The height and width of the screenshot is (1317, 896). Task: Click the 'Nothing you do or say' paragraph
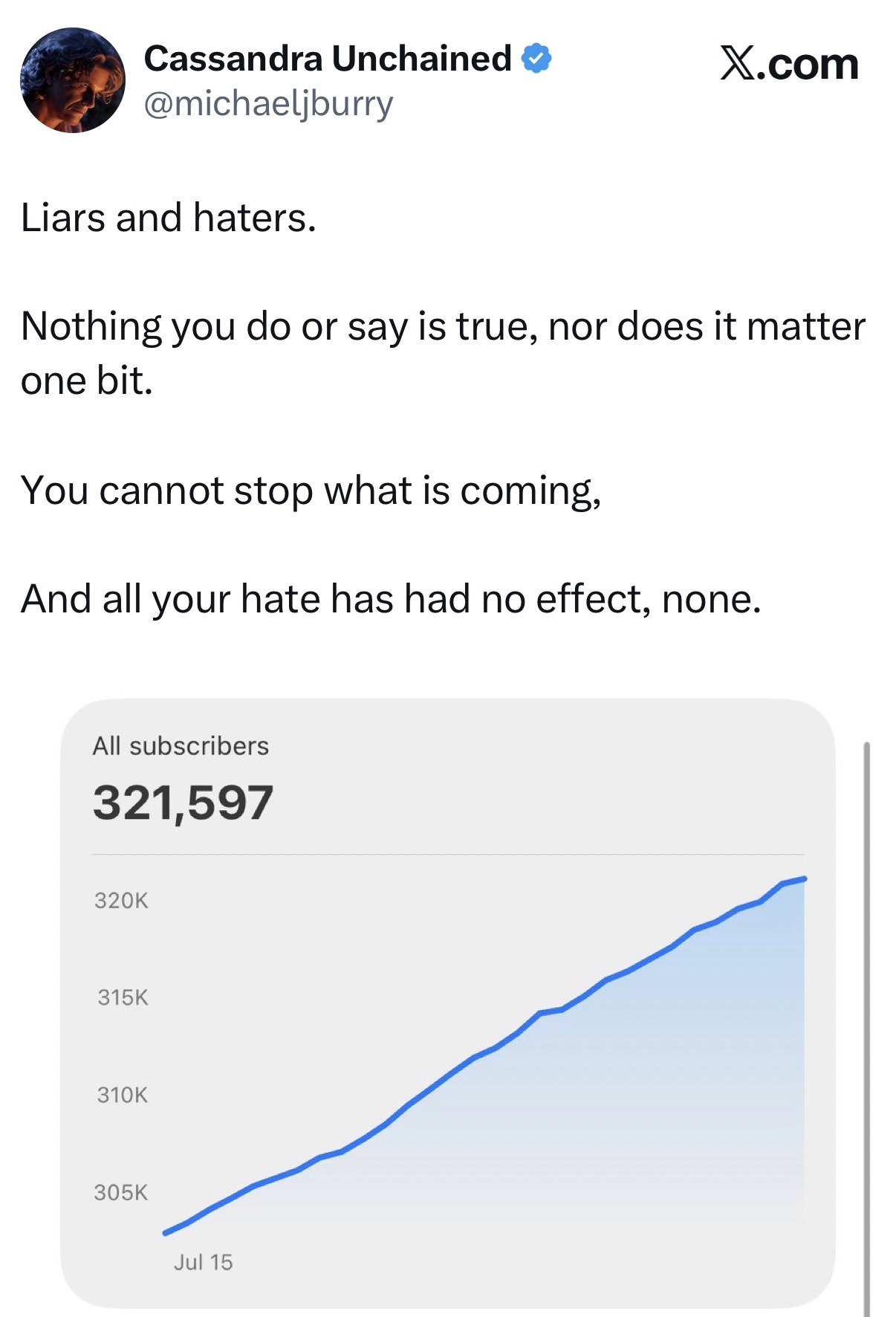pyautogui.click(x=444, y=354)
